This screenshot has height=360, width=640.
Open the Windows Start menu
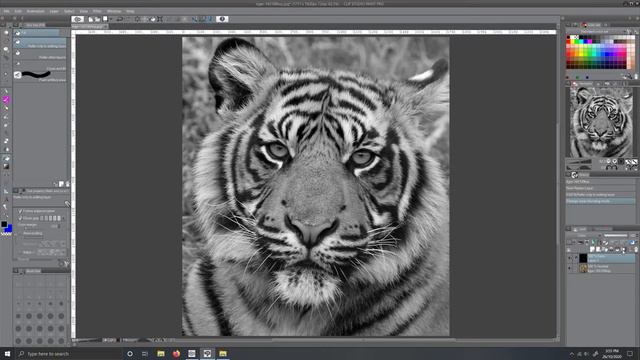[x=7, y=353]
